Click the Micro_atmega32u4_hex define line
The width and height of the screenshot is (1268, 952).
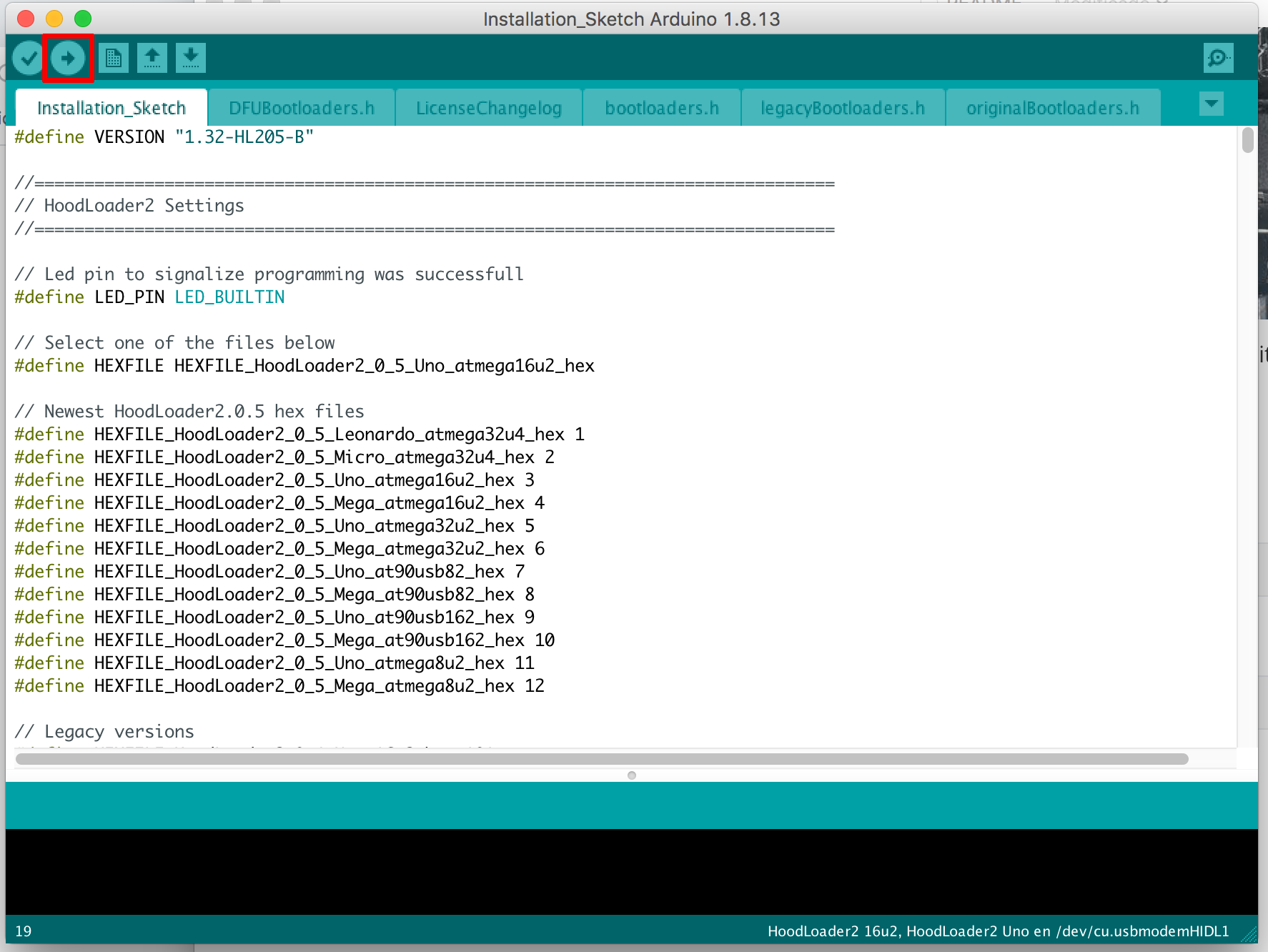pyautogui.click(x=284, y=457)
